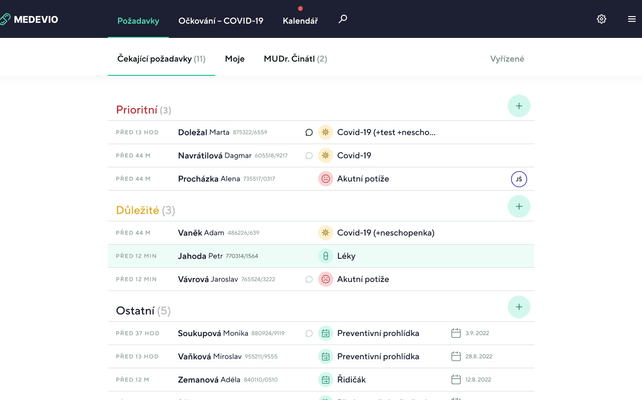The image size is (642, 400).
Task: Open the Kalendář tab
Action: click(x=301, y=20)
